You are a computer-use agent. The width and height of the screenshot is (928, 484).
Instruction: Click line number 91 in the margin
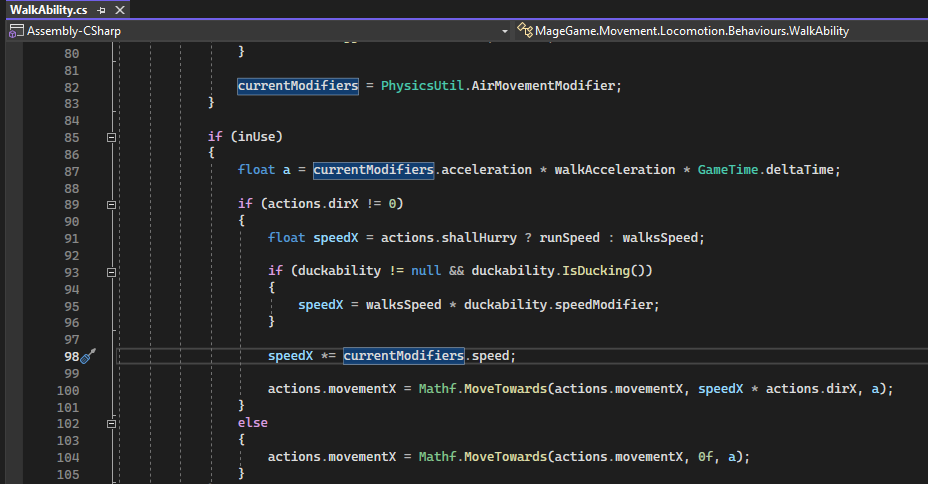71,238
